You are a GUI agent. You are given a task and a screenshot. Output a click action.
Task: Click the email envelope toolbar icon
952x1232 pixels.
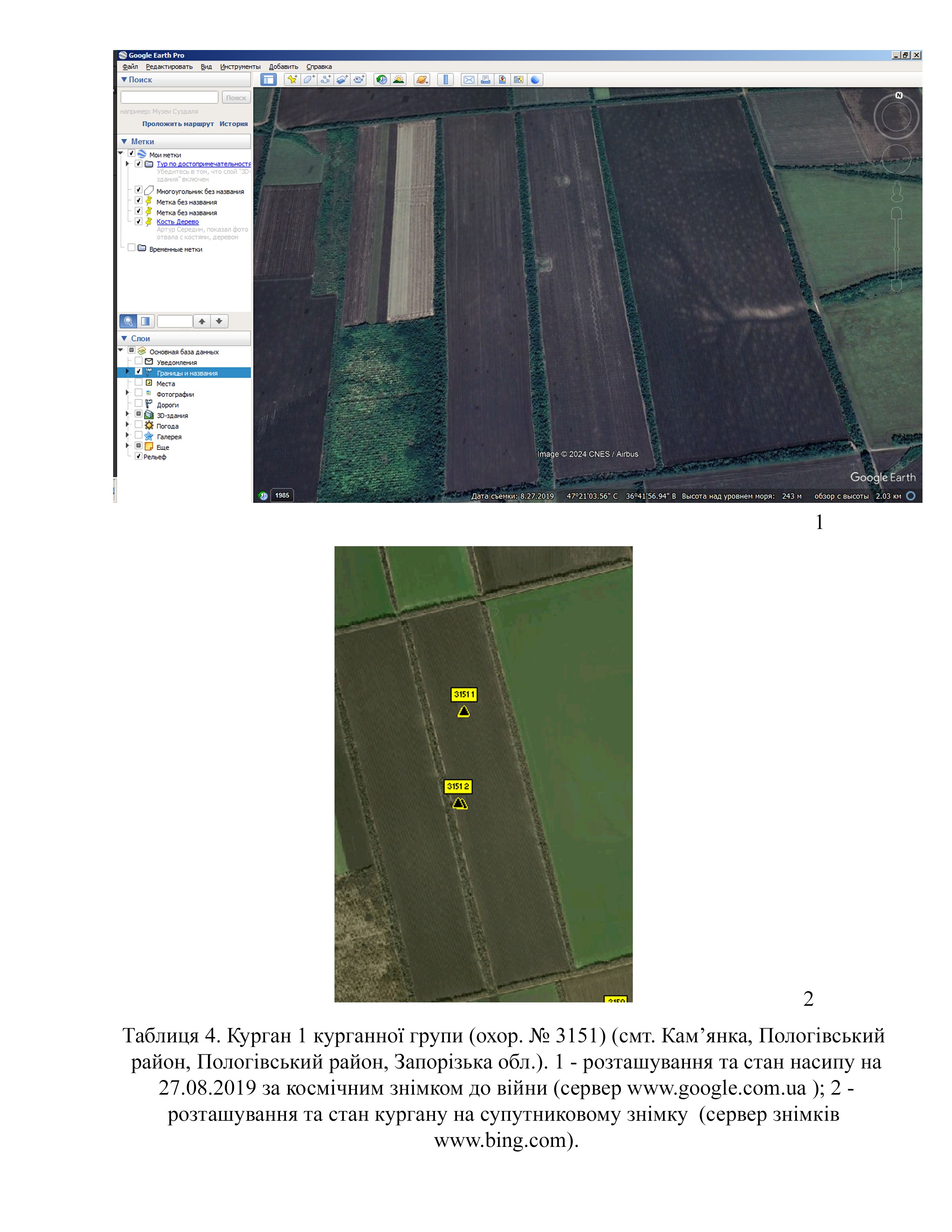coord(469,80)
